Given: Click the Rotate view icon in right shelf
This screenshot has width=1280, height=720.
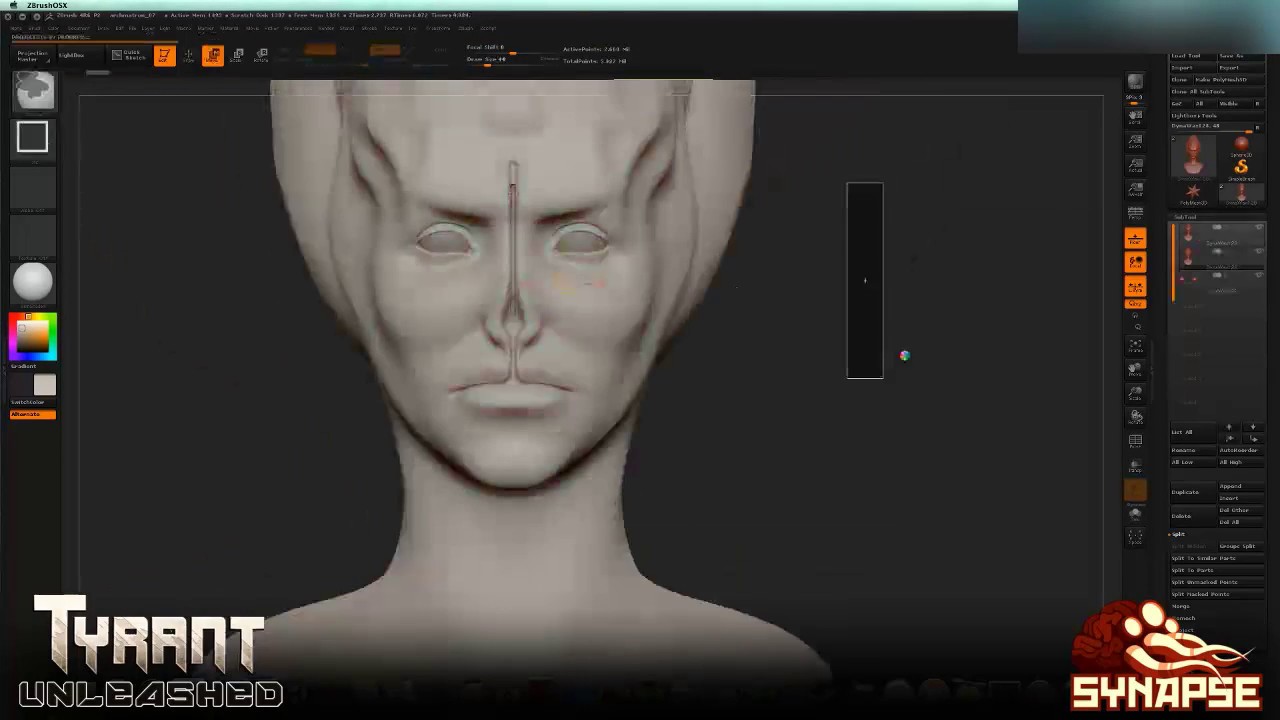Looking at the screenshot, I should click(x=1135, y=418).
